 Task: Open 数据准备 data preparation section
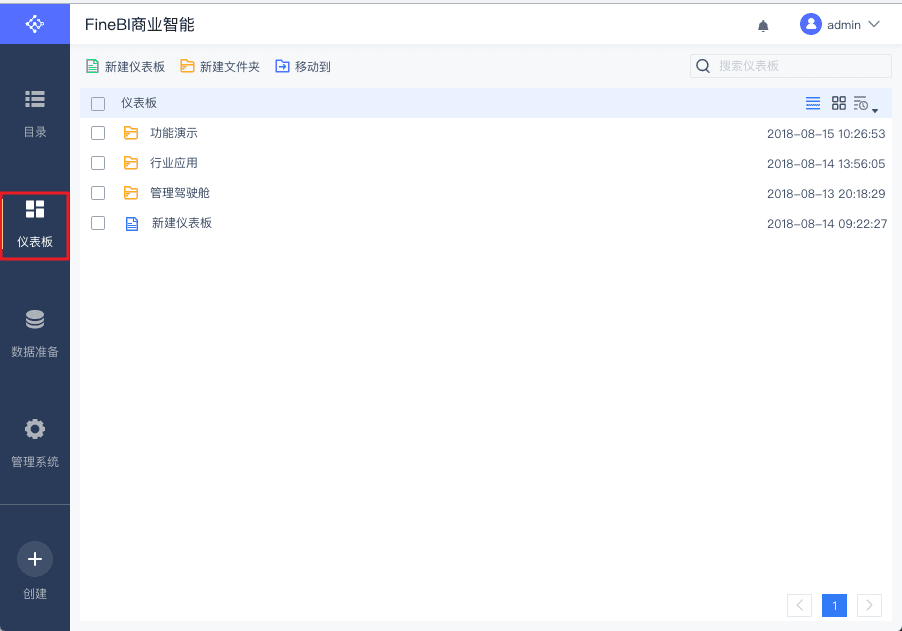pyautogui.click(x=35, y=334)
